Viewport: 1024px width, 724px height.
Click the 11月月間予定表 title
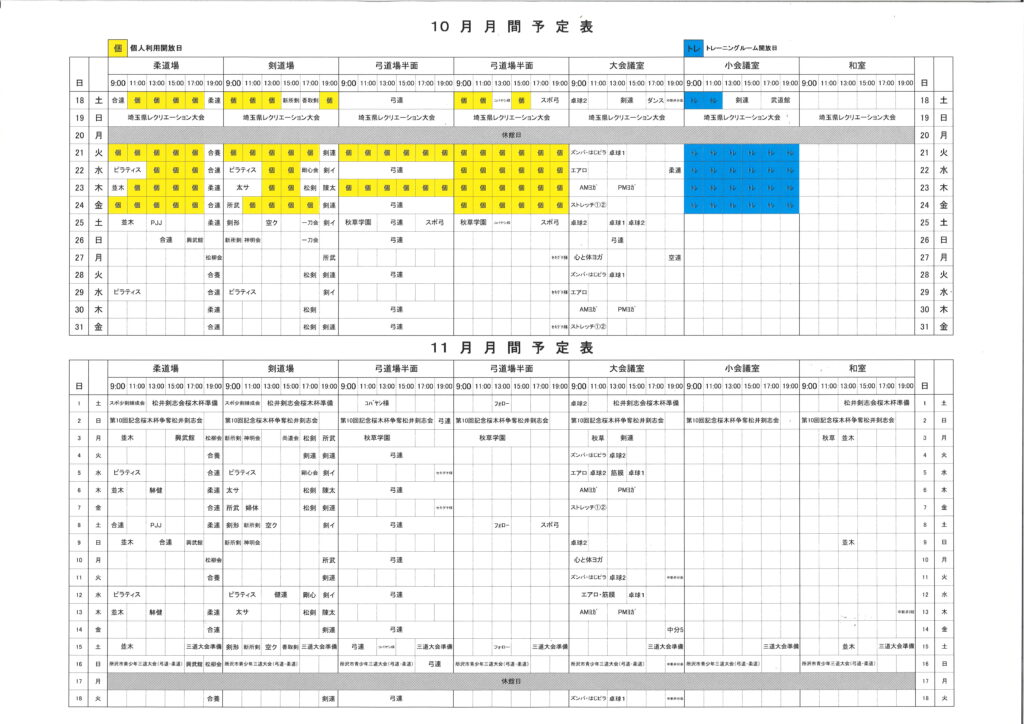512,348
